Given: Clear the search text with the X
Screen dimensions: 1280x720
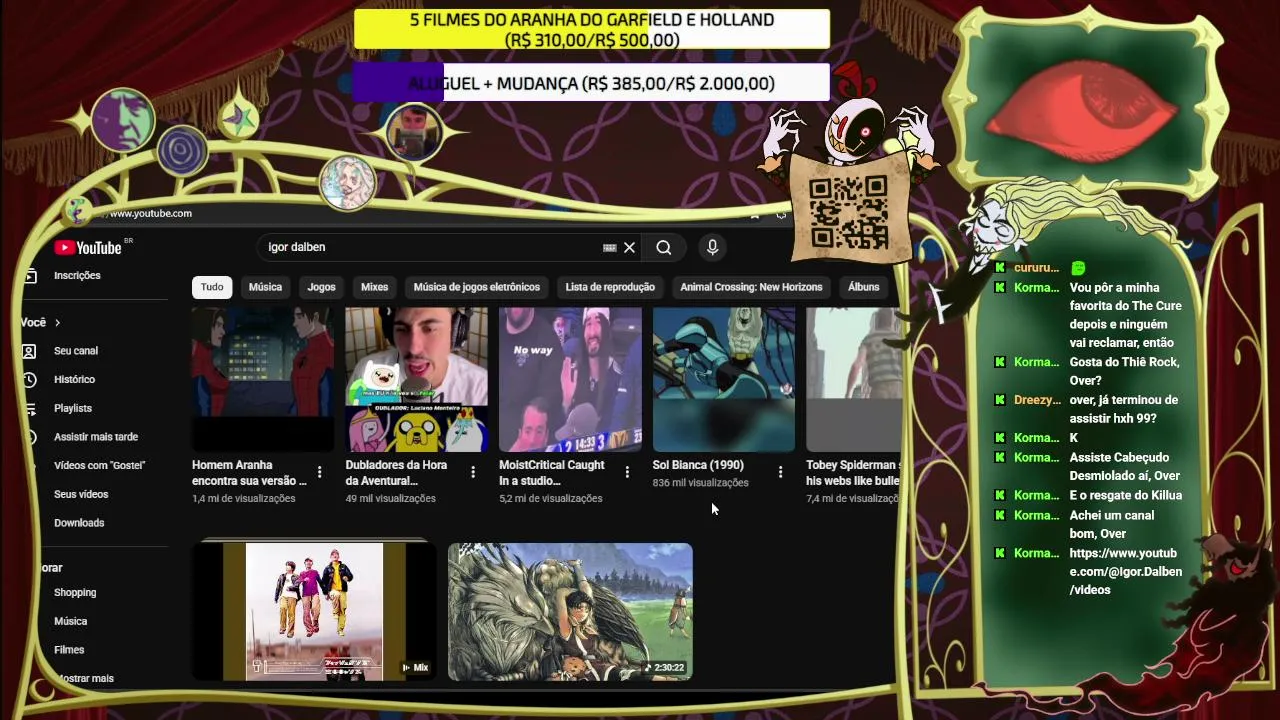Looking at the screenshot, I should click(630, 248).
